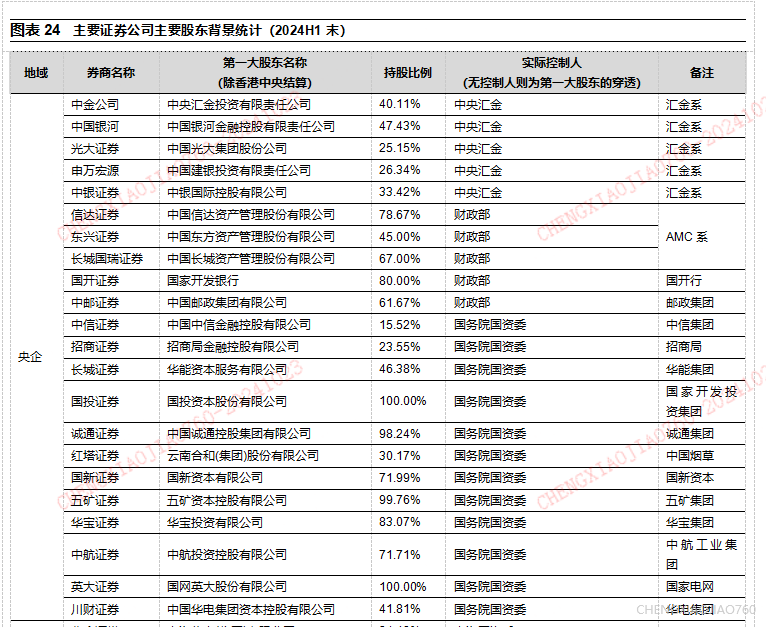Click the 98.24% holding value
The height and width of the screenshot is (627, 766).
[400, 433]
